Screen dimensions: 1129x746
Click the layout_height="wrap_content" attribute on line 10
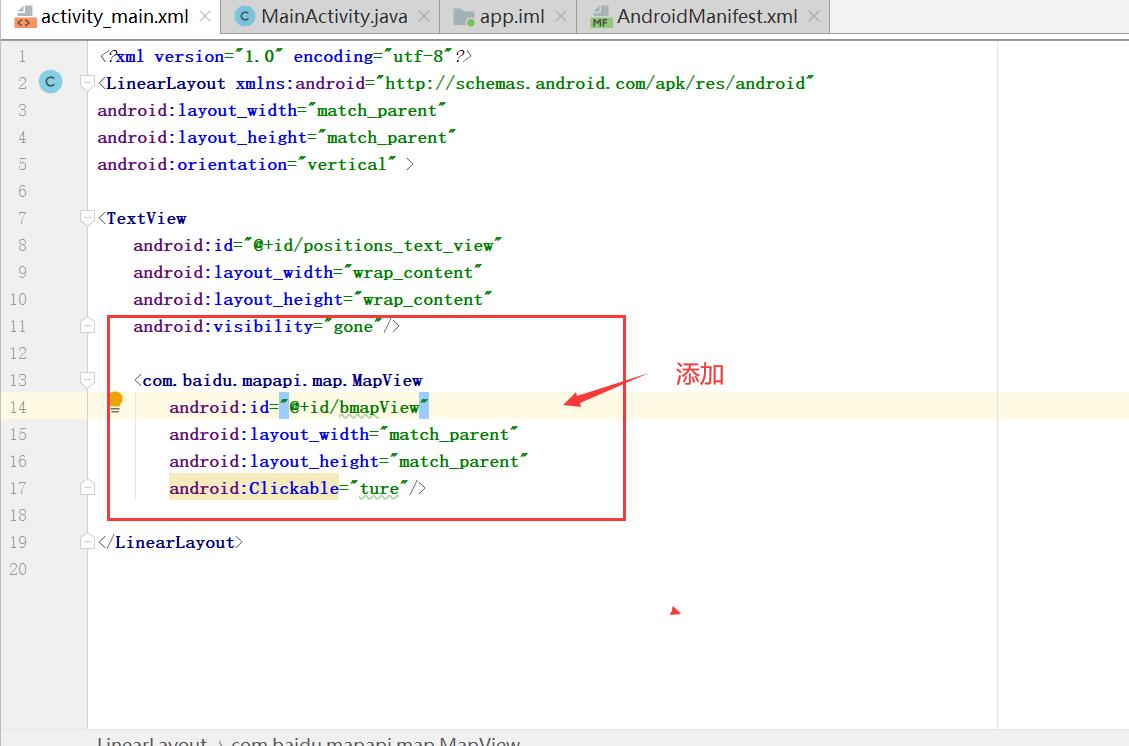click(312, 300)
